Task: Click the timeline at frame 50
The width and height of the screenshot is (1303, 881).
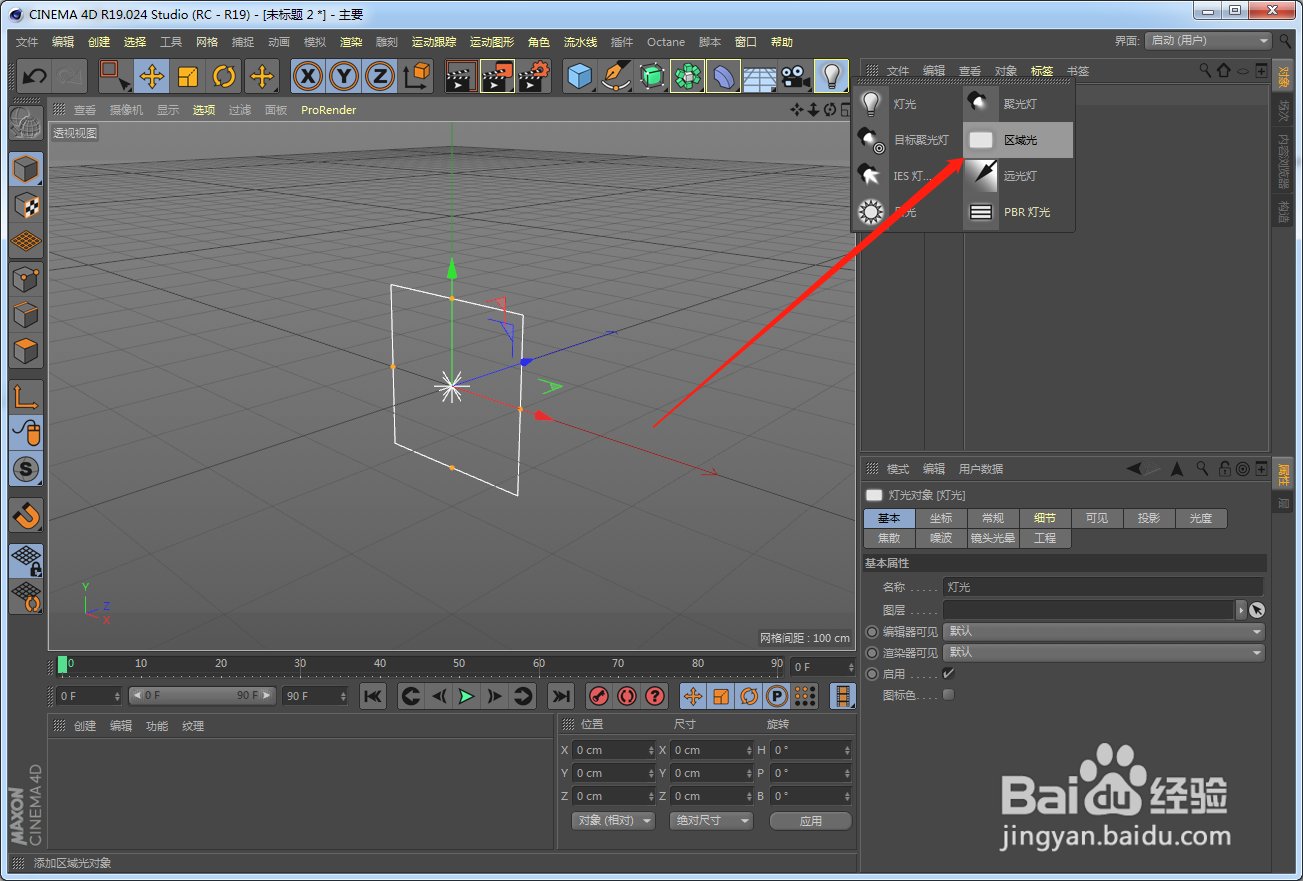Action: [458, 664]
